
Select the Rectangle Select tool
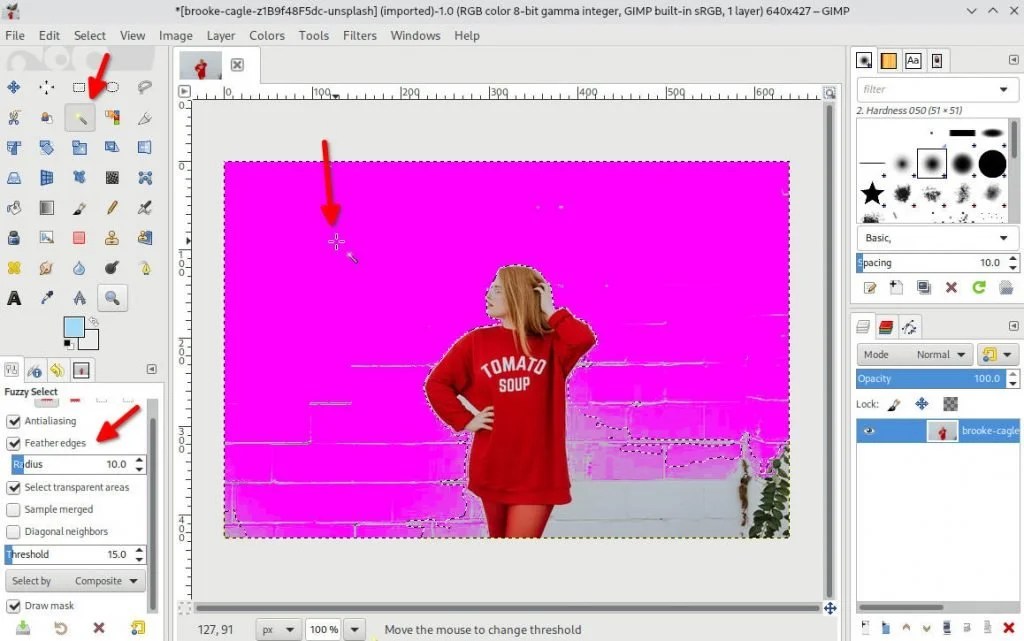(77, 88)
